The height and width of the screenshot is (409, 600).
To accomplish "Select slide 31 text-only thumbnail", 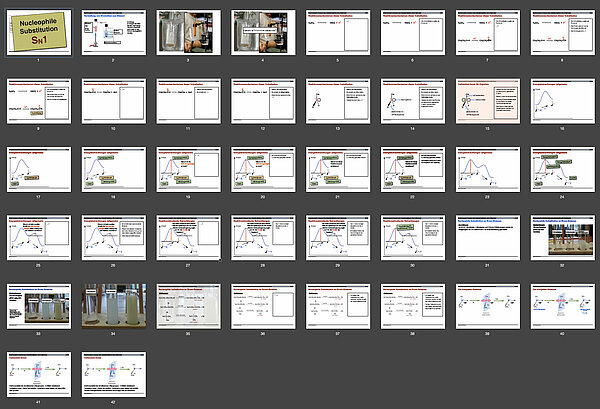I will coord(487,236).
